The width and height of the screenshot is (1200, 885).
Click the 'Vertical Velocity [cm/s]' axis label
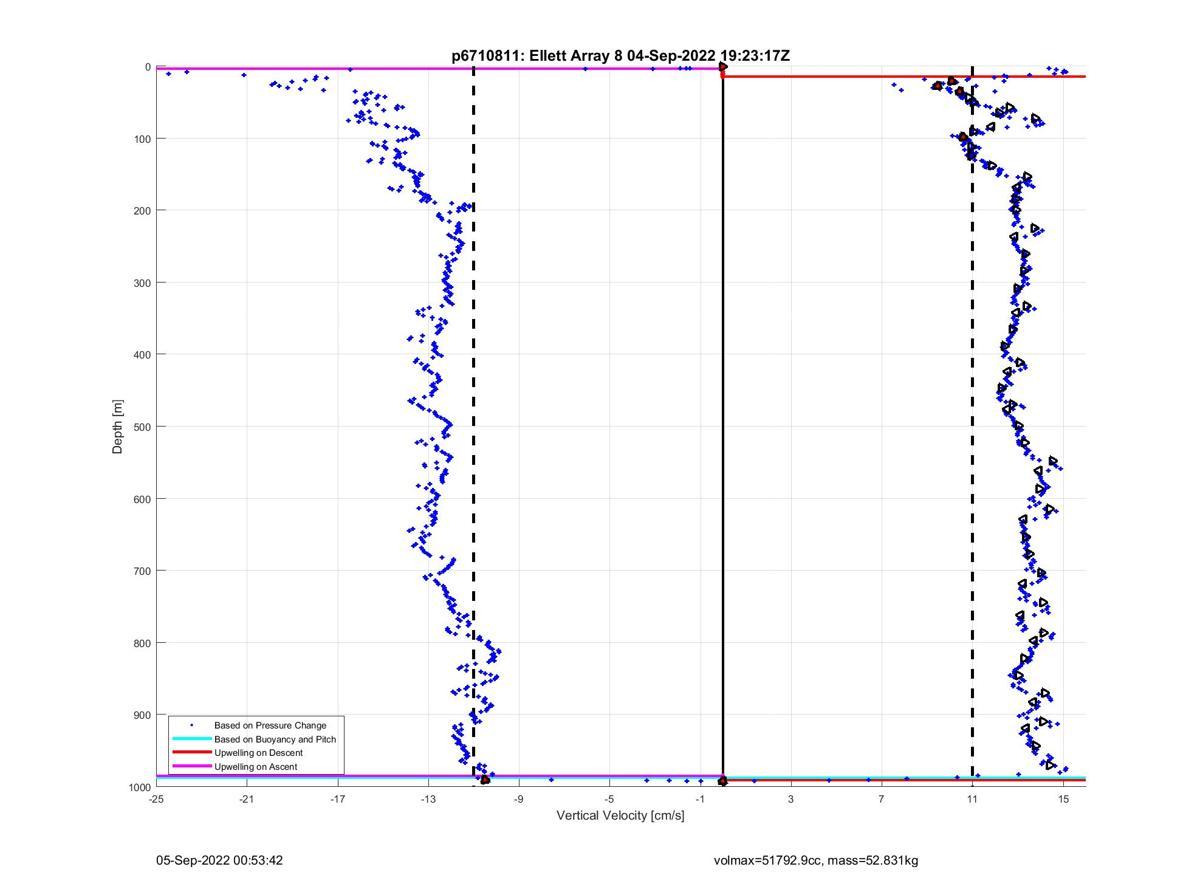[x=620, y=816]
